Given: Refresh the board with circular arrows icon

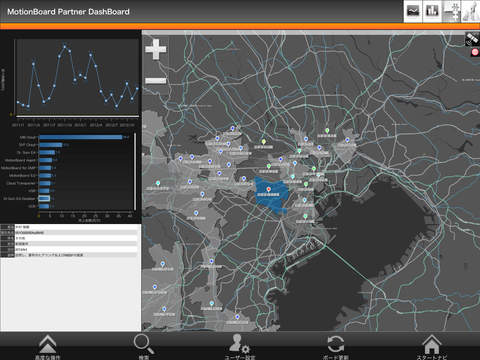Looking at the screenshot, I should coord(336,344).
